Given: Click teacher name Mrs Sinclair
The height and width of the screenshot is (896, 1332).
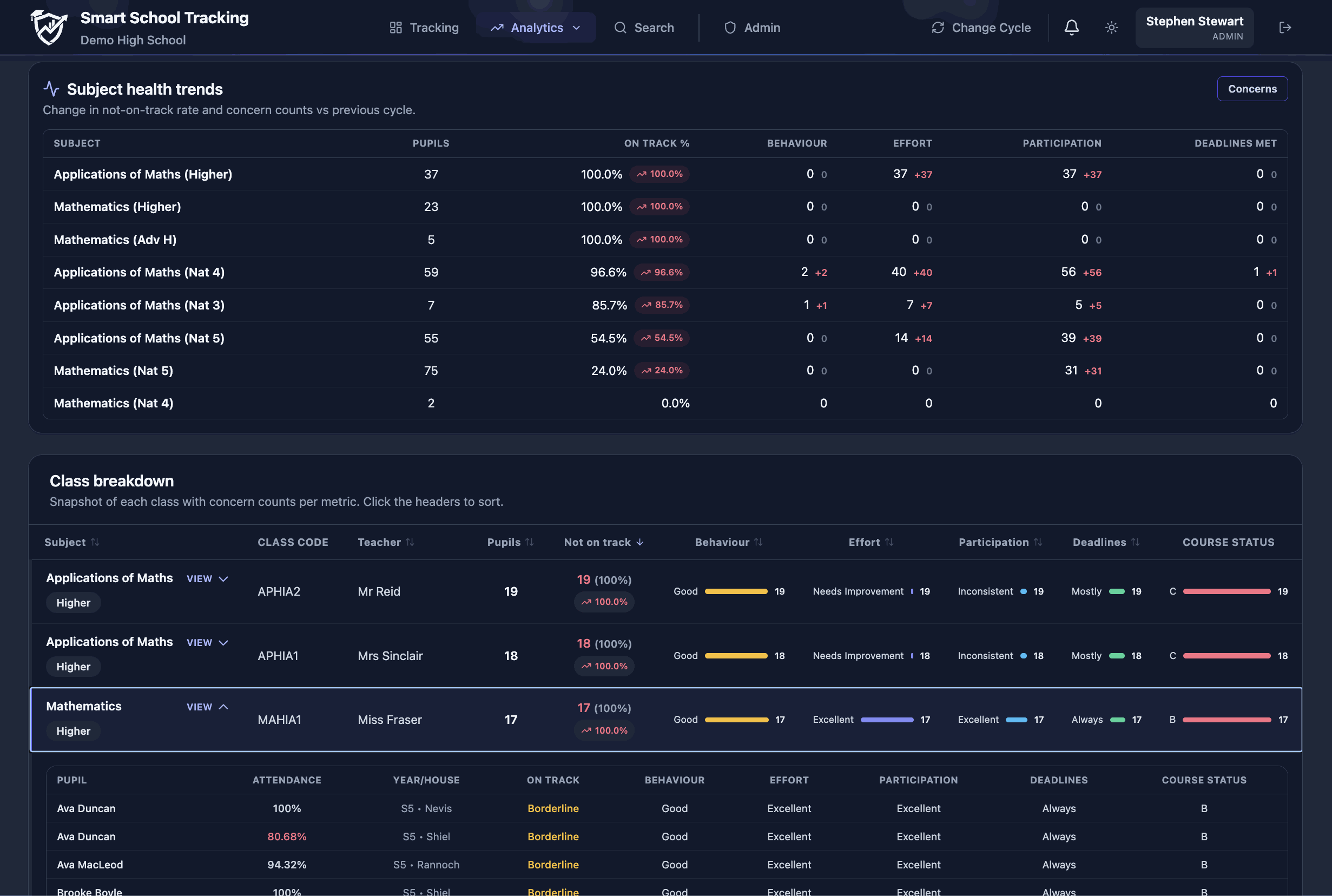Looking at the screenshot, I should click(390, 655).
